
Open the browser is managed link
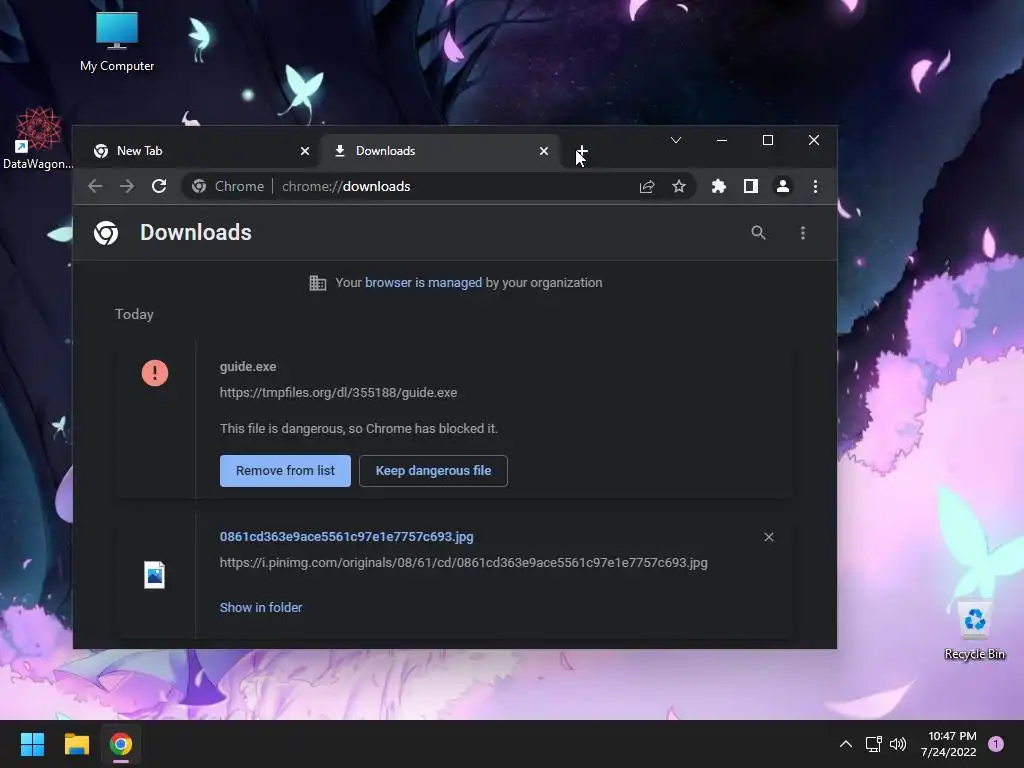(423, 283)
